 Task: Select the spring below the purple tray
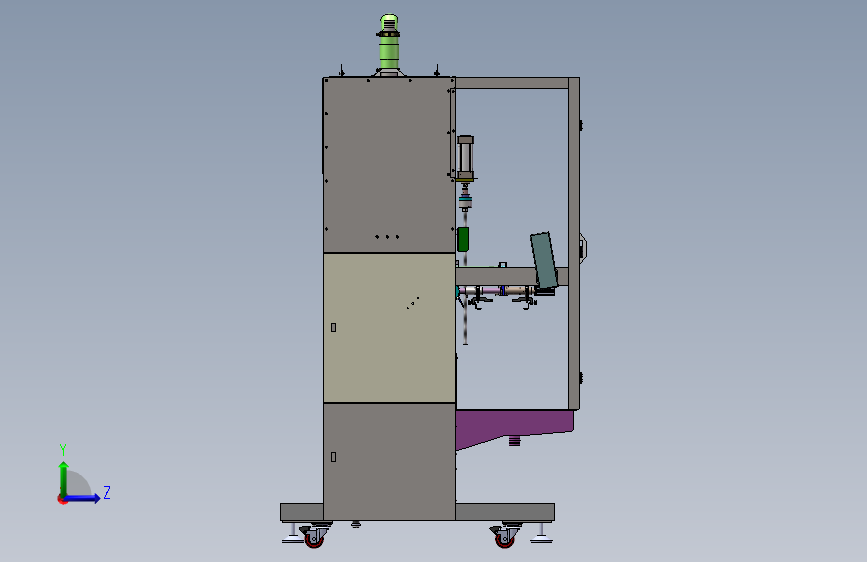click(x=514, y=440)
